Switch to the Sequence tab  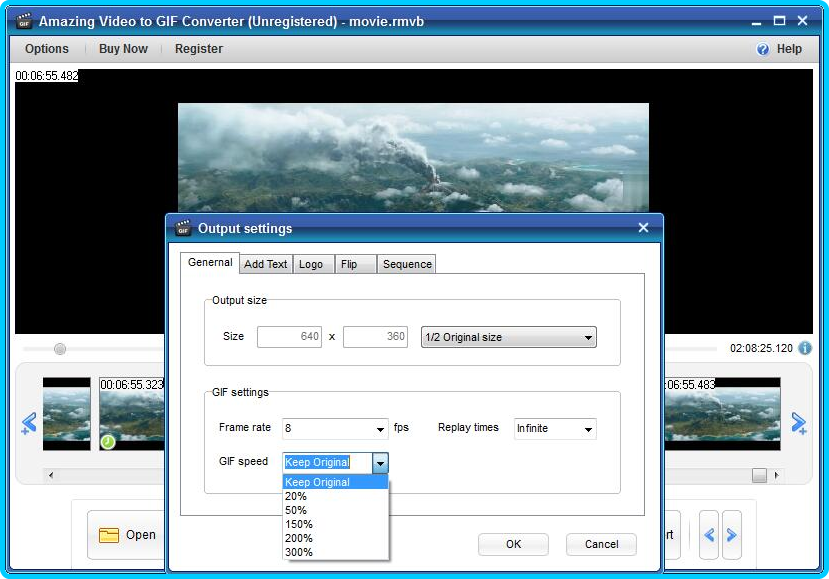pos(407,264)
